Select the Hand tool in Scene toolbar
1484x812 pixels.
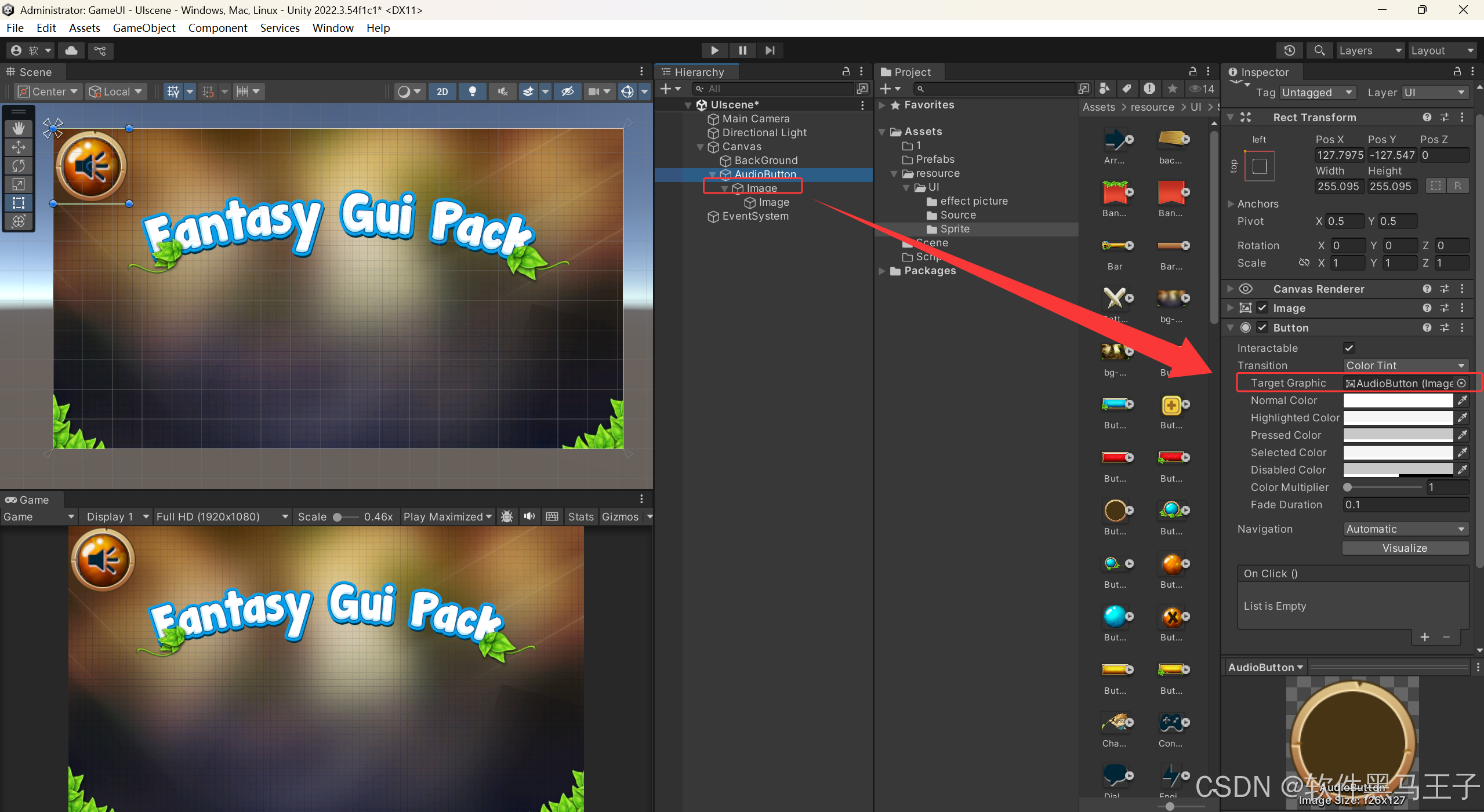[x=19, y=128]
